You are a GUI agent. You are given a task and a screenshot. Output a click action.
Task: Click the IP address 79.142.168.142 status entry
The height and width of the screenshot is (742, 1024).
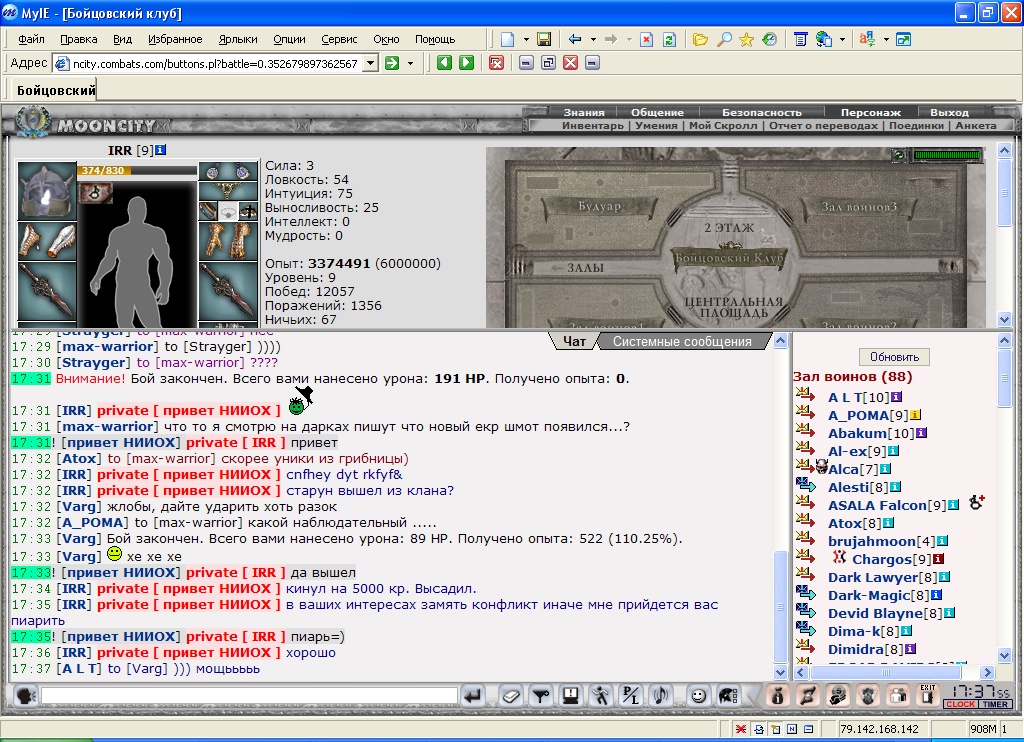[879, 729]
